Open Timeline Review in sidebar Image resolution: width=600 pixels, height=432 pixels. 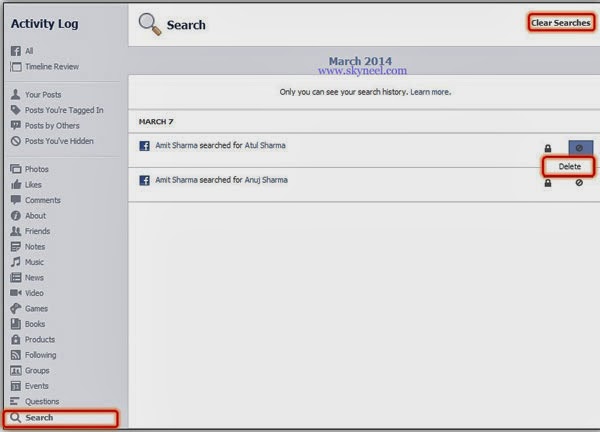tap(52, 67)
